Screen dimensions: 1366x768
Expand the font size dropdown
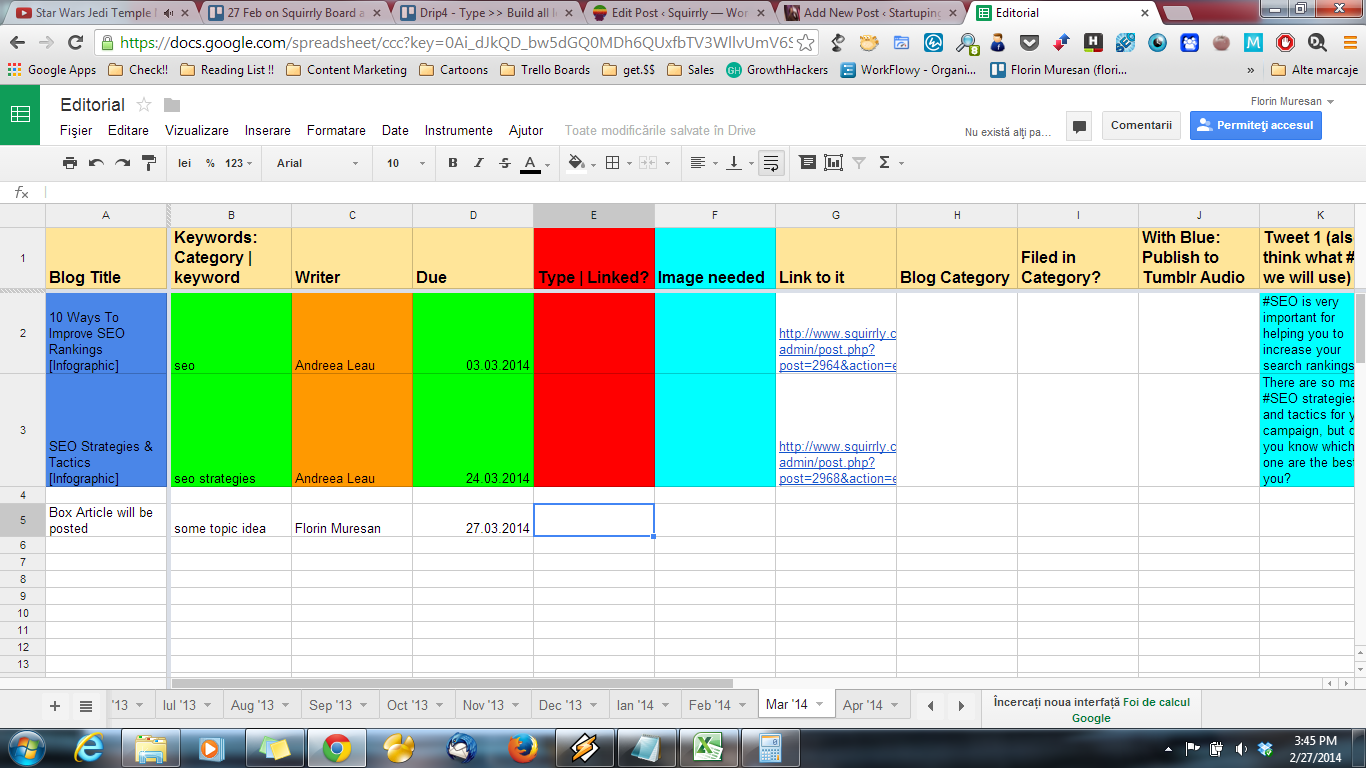tap(406, 163)
